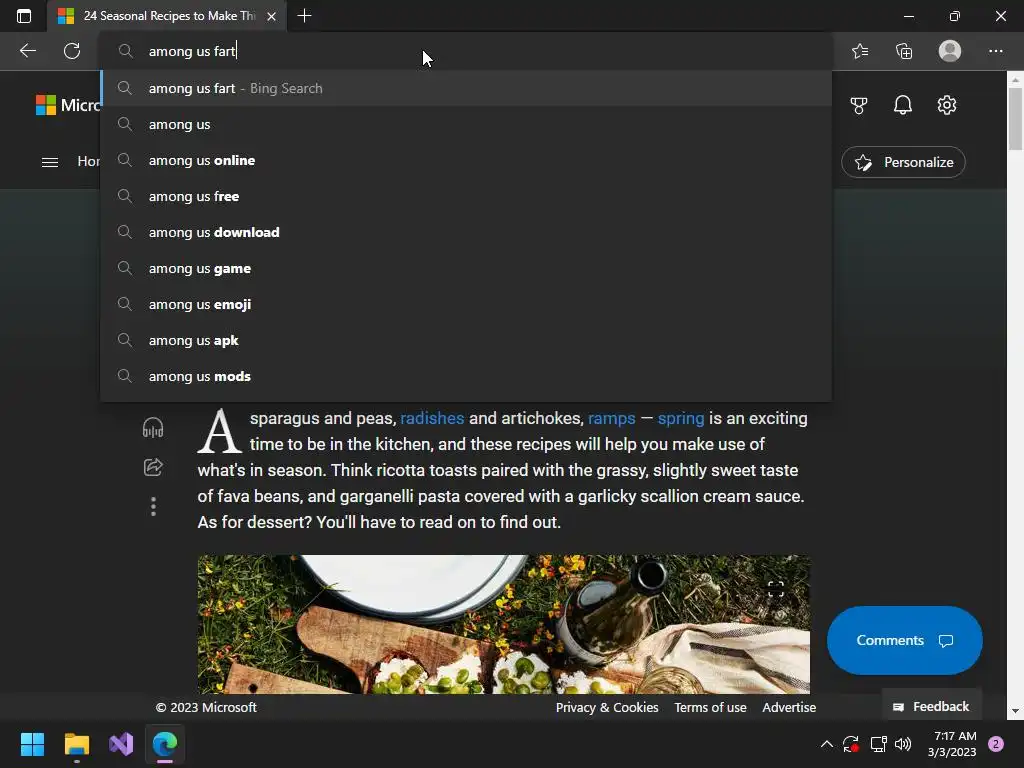The height and width of the screenshot is (768, 1024).
Task: Follow the 'radishes' link
Action: tap(432, 418)
